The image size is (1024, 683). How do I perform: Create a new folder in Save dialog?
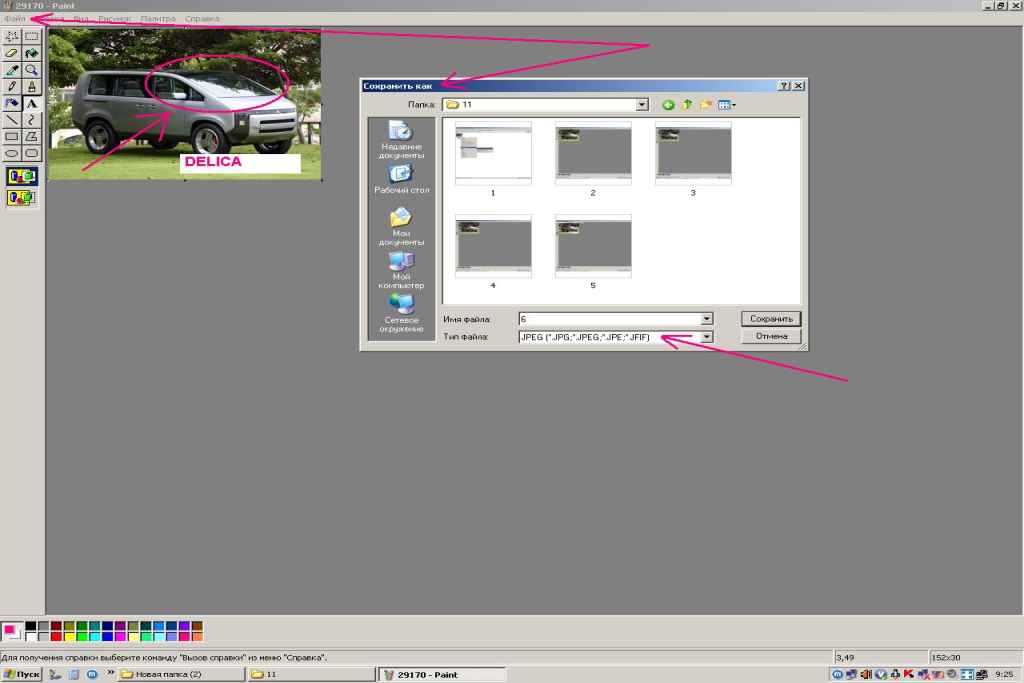click(x=705, y=104)
